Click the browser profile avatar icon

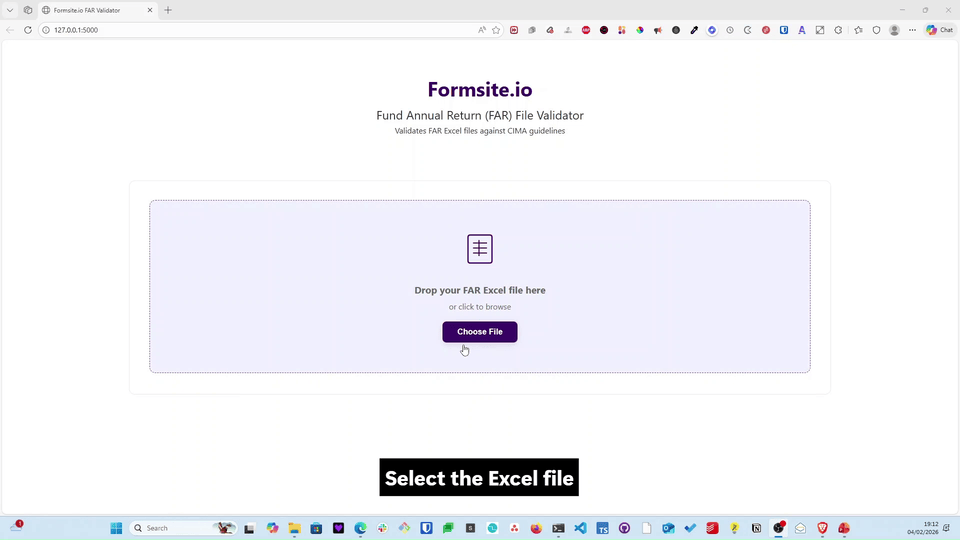click(894, 30)
